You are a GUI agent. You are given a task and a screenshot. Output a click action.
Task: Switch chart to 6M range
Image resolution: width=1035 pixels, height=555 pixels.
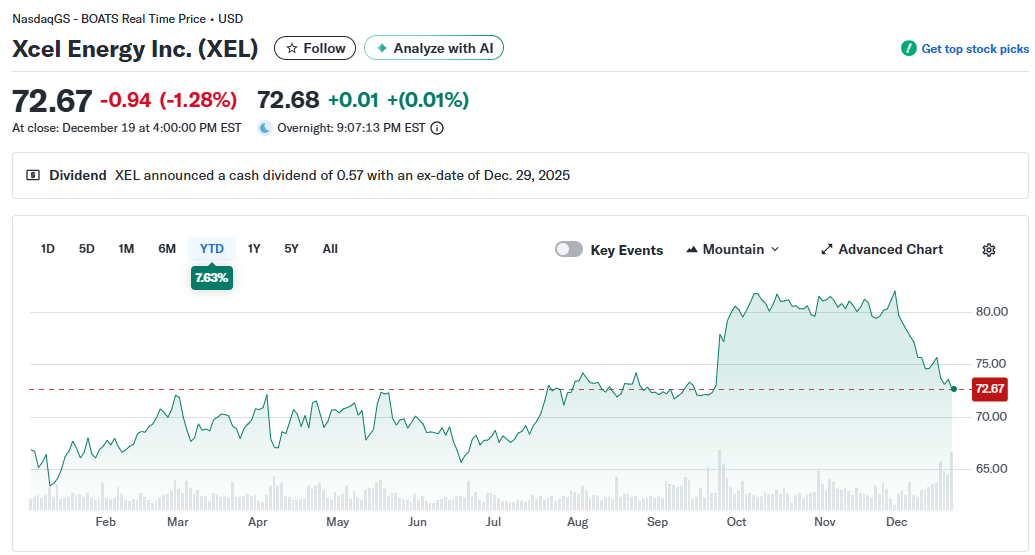[167, 249]
